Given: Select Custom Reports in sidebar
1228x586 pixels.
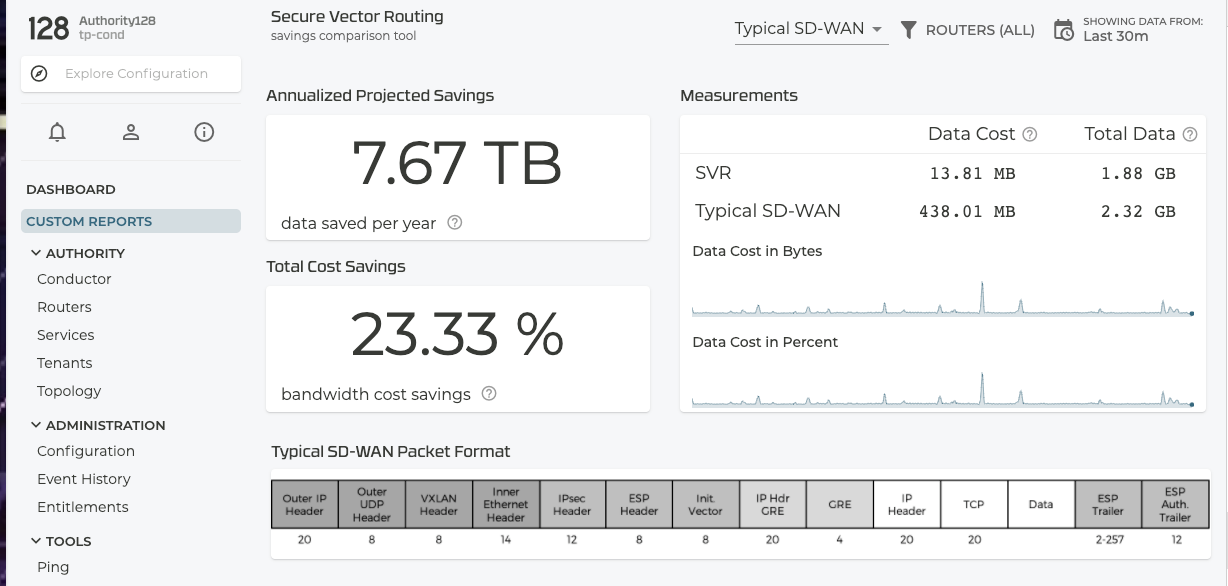Looking at the screenshot, I should [x=89, y=221].
